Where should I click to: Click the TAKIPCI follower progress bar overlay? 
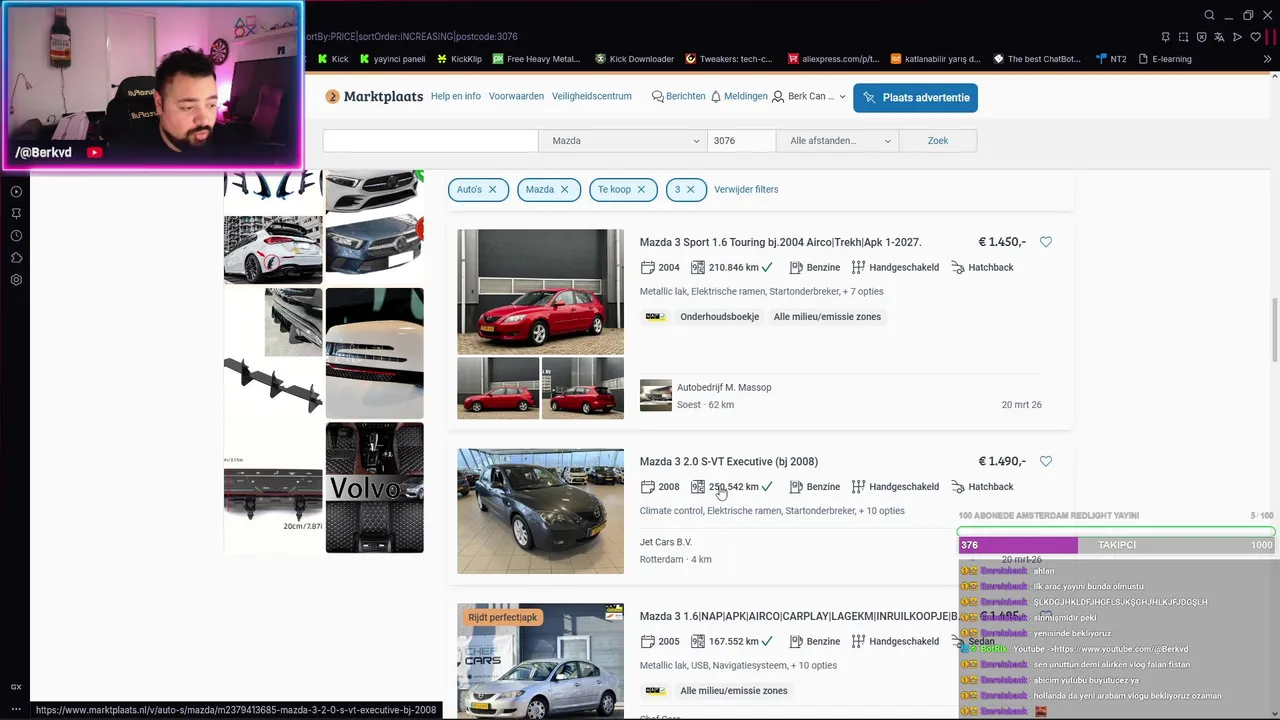coord(1116,545)
